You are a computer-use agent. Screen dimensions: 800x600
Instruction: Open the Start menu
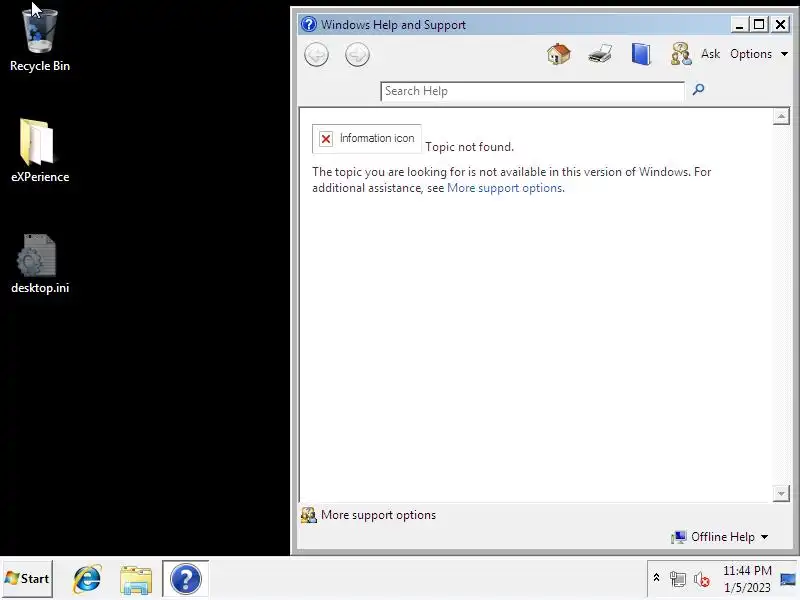[27, 579]
